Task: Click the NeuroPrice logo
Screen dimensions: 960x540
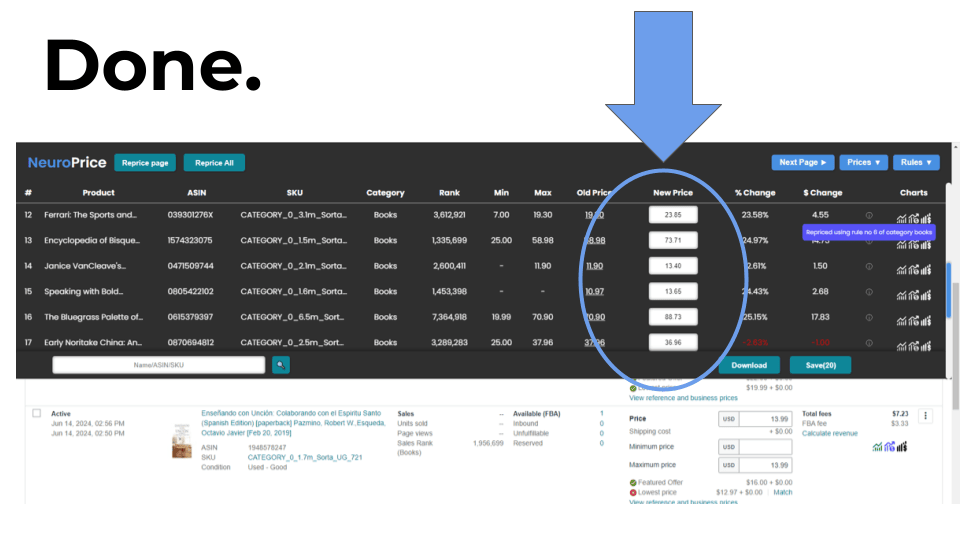Action: point(67,162)
